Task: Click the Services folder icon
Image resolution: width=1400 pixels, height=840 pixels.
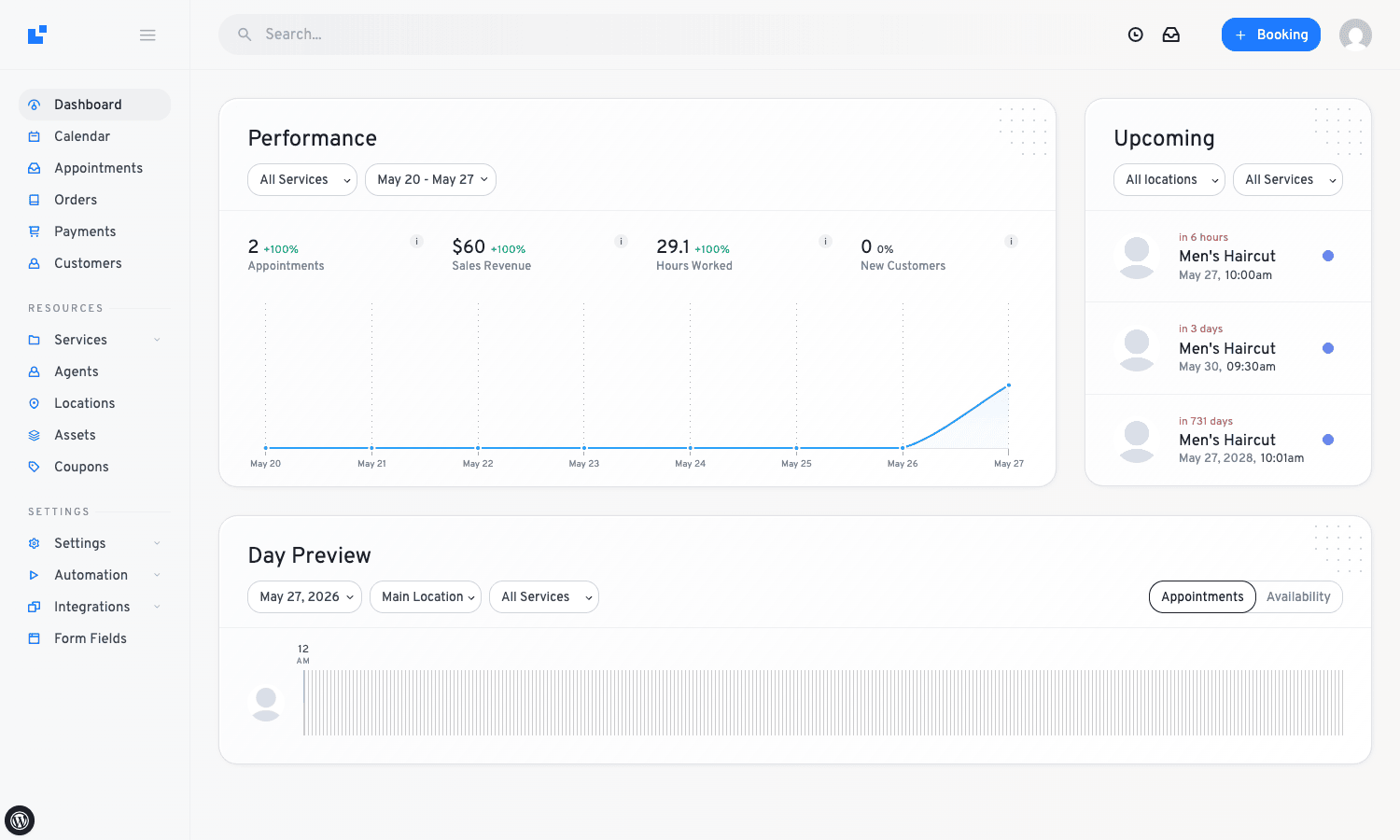Action: (x=35, y=340)
